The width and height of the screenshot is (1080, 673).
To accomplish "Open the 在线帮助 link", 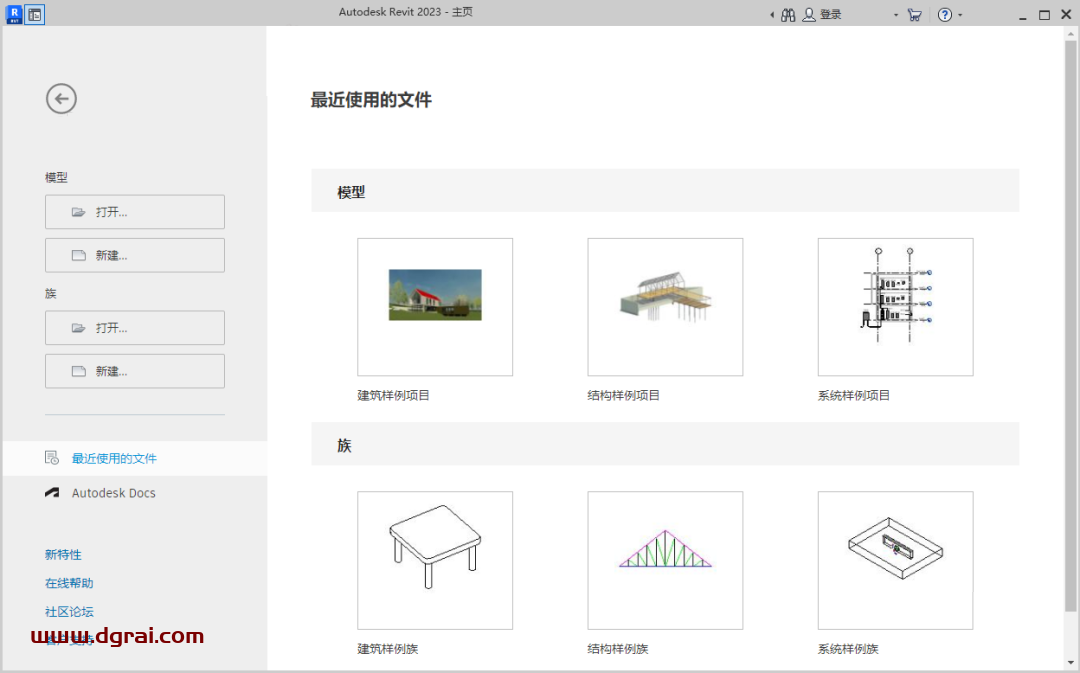I will pos(69,583).
